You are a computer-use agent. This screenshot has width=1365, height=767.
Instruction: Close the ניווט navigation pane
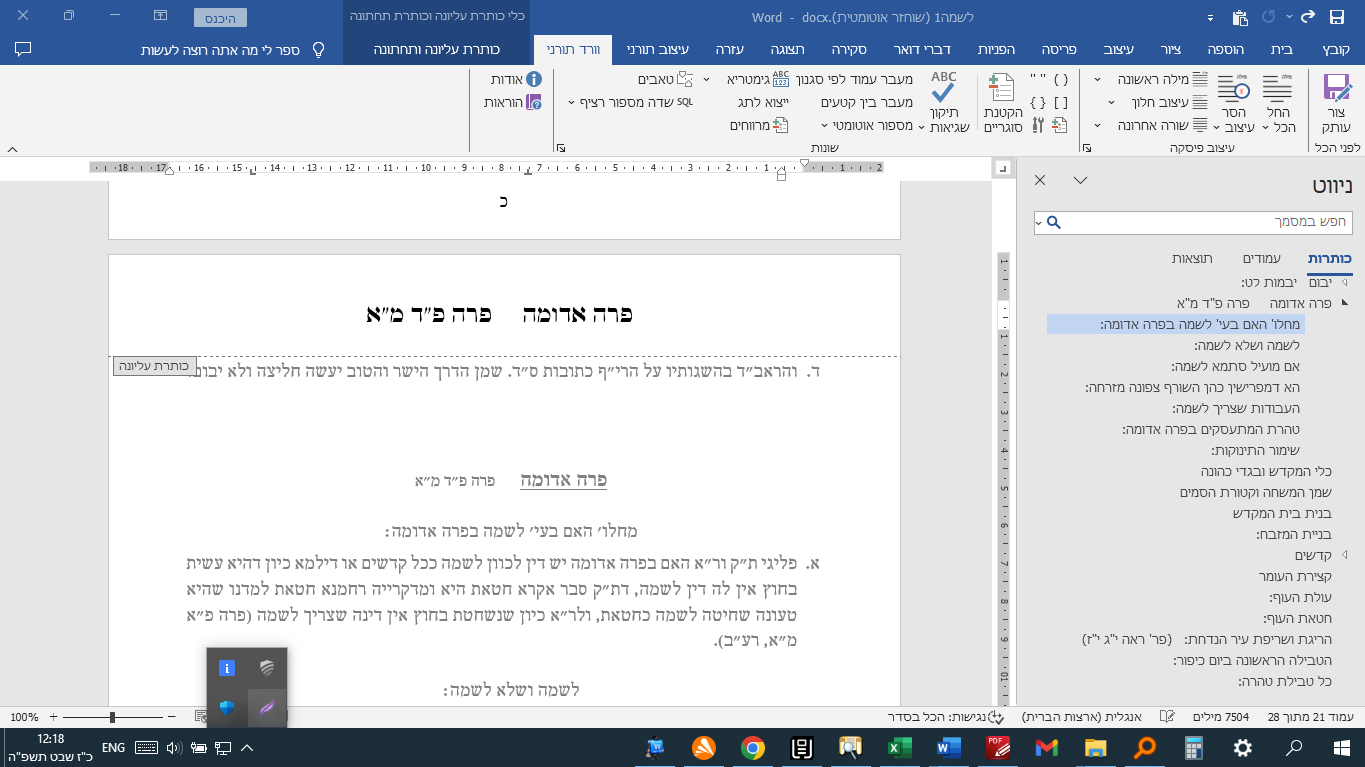tap(1040, 180)
